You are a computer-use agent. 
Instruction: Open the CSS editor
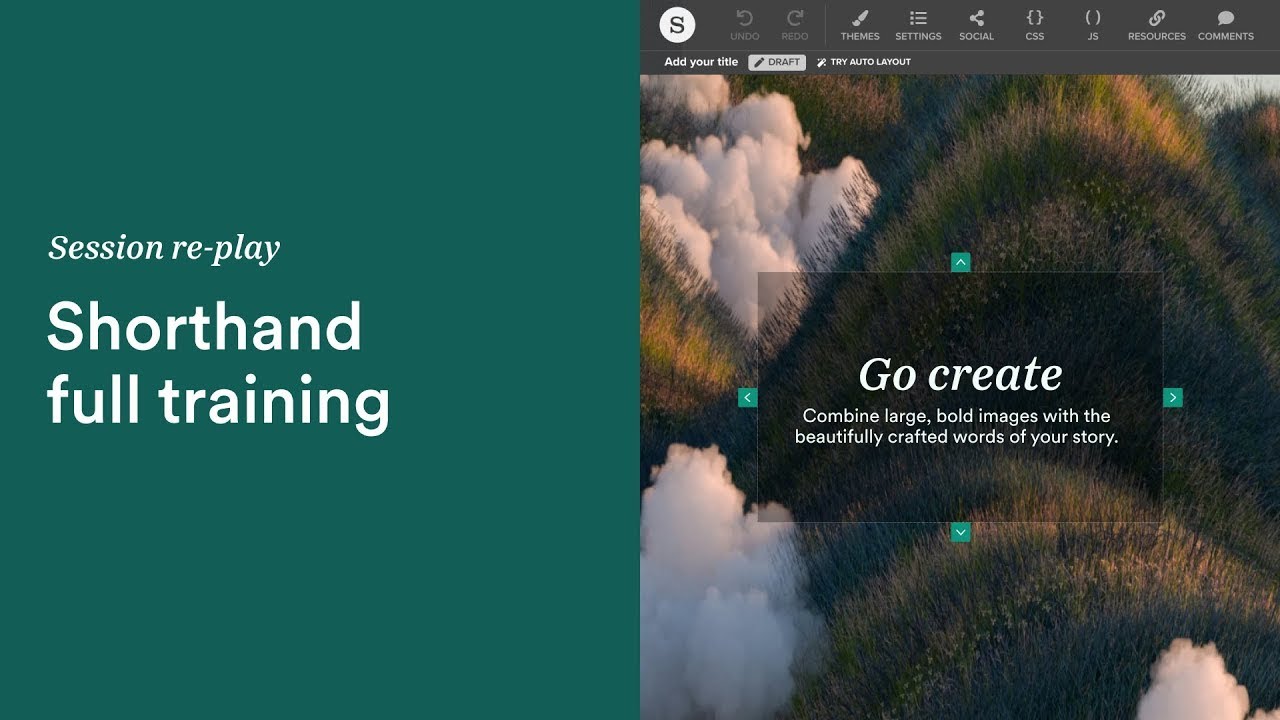click(1035, 25)
